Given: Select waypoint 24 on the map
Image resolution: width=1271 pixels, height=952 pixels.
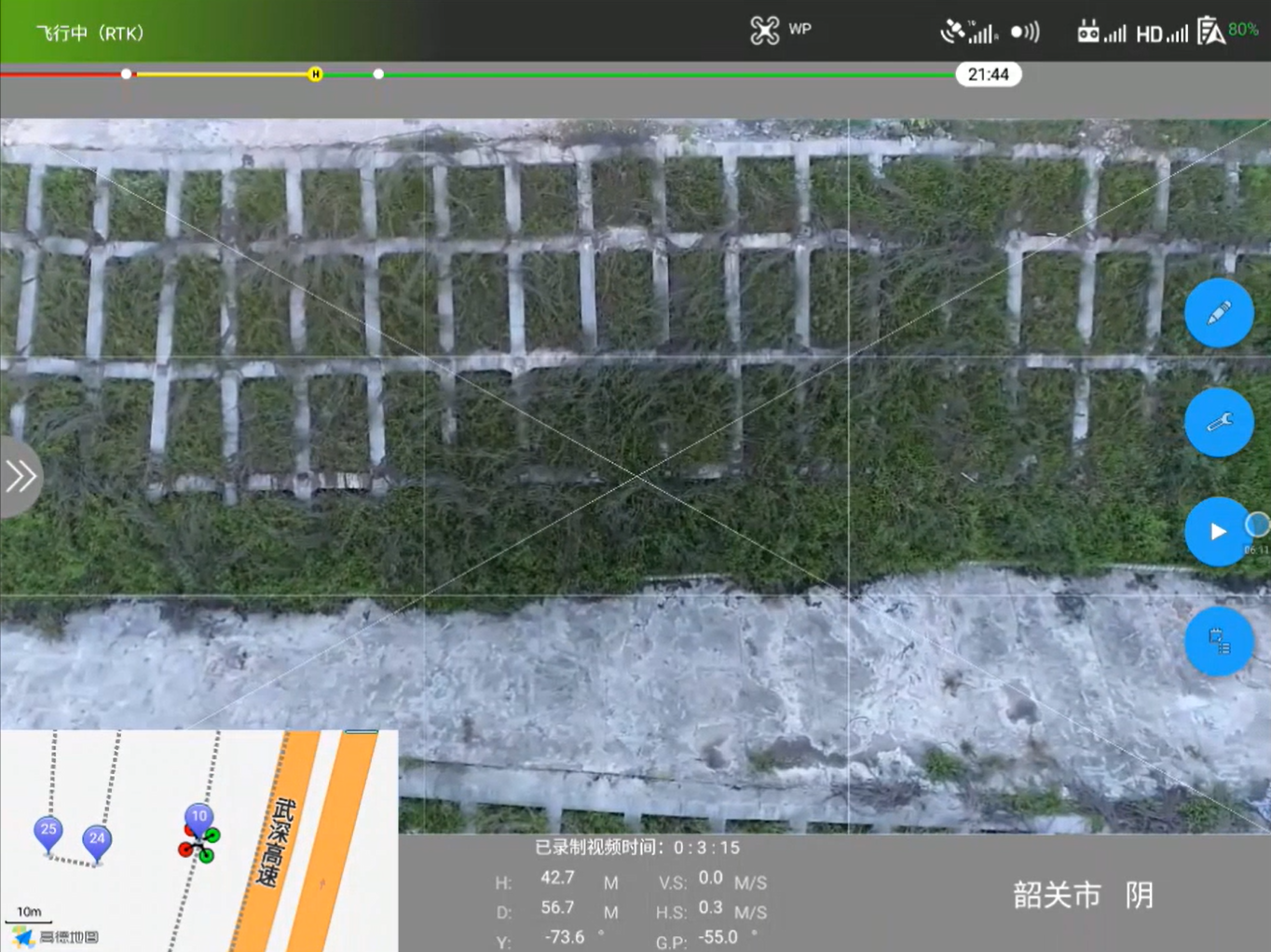Looking at the screenshot, I should pyautogui.click(x=97, y=841).
